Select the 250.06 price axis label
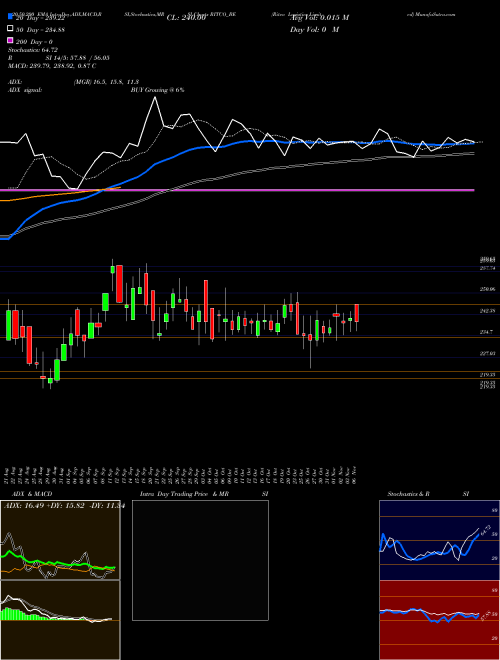The height and width of the screenshot is (660, 500). pos(487,289)
